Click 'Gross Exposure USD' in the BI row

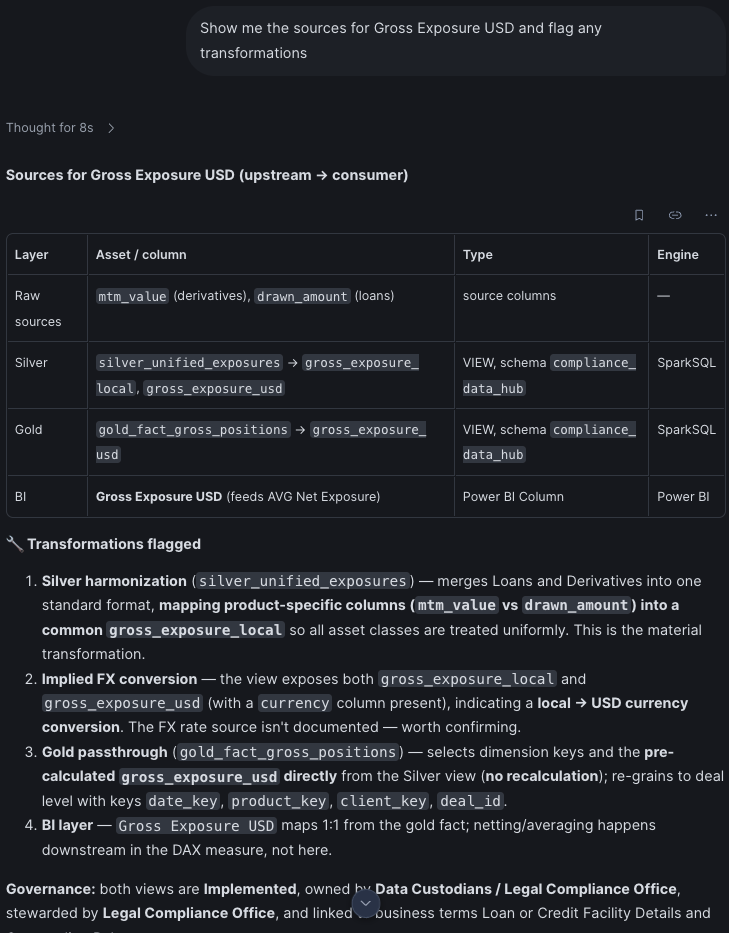click(159, 497)
